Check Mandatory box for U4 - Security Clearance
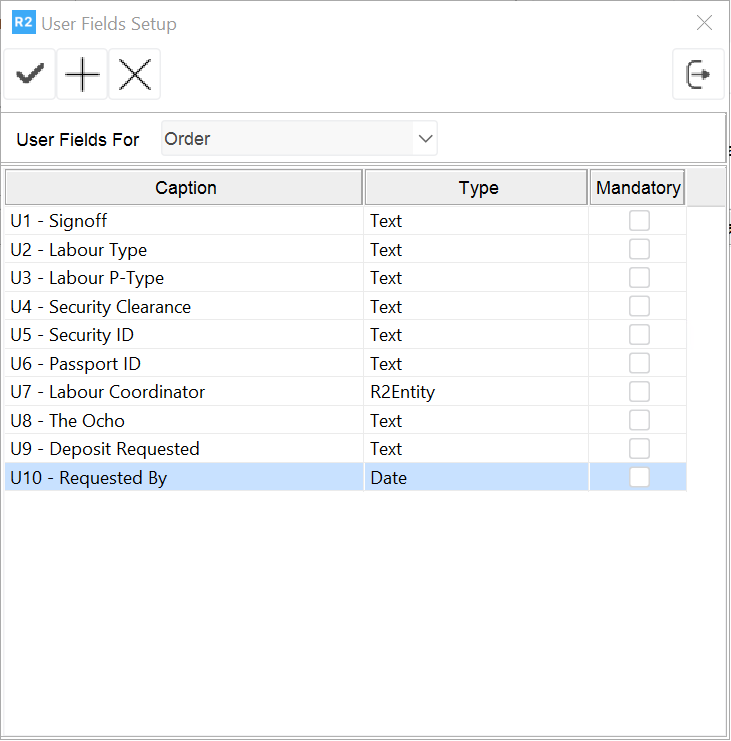This screenshot has height=741, width=731. click(639, 307)
